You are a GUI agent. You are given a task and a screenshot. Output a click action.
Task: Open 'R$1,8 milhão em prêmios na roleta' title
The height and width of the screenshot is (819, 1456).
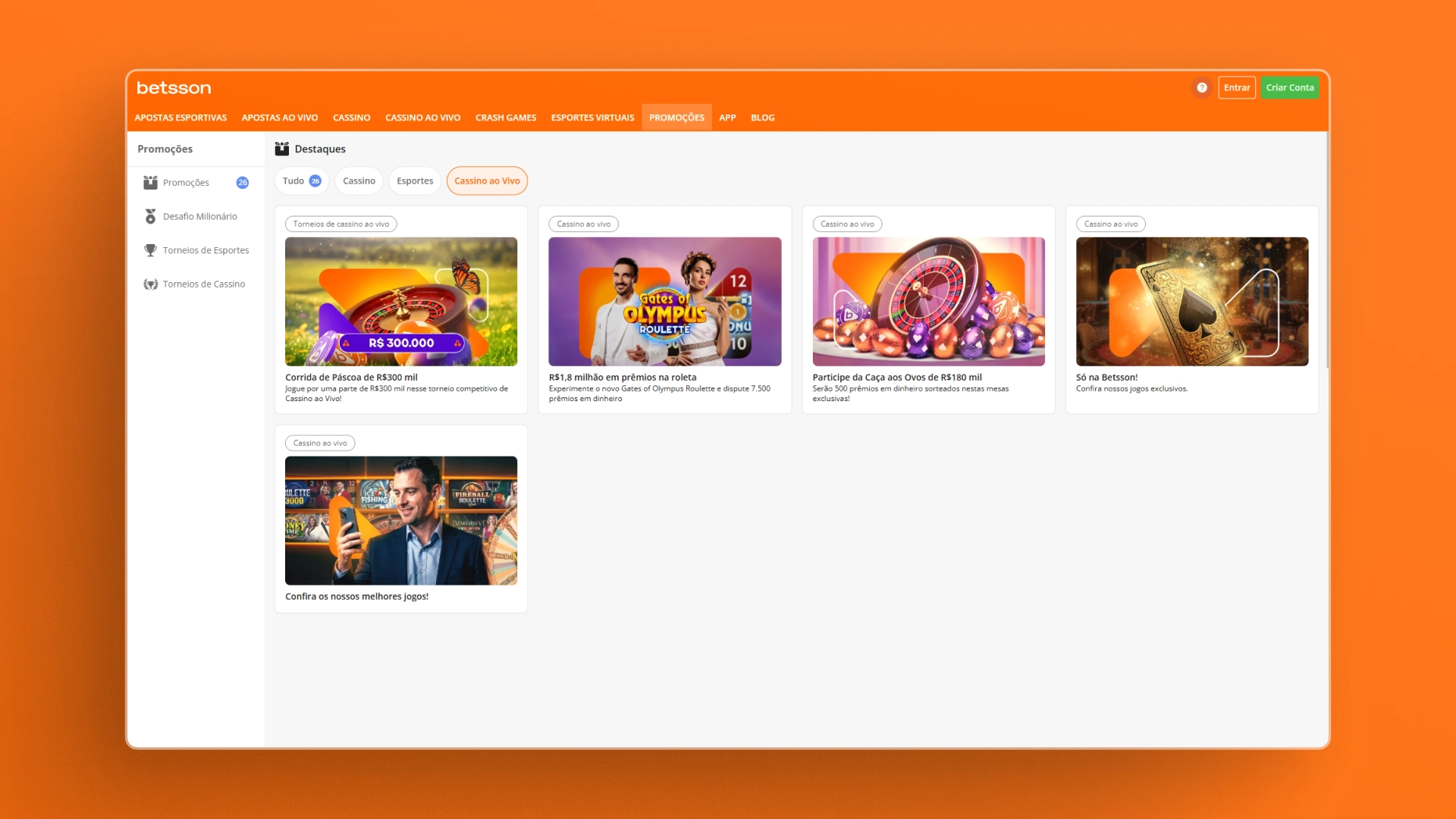pos(623,378)
